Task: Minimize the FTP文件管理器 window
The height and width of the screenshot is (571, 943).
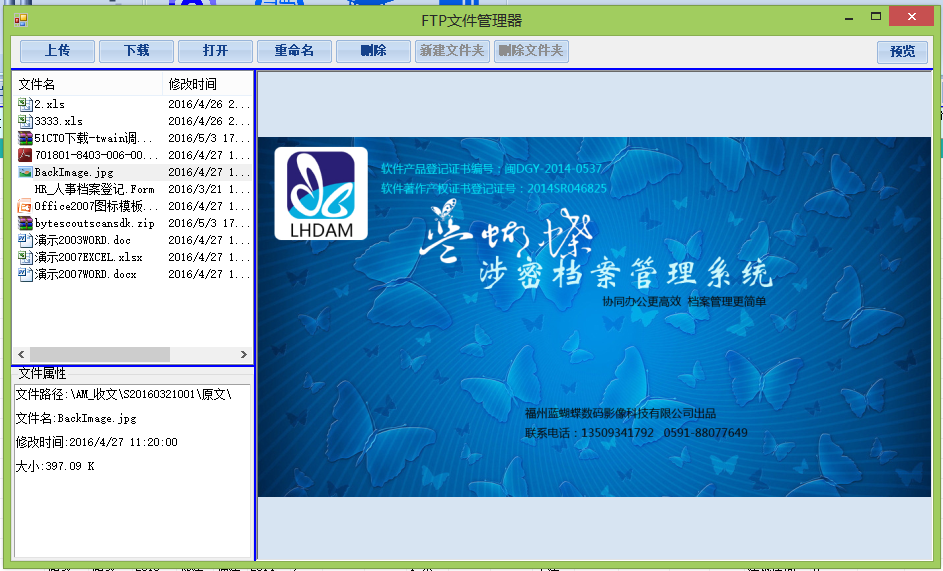Action: tap(849, 18)
